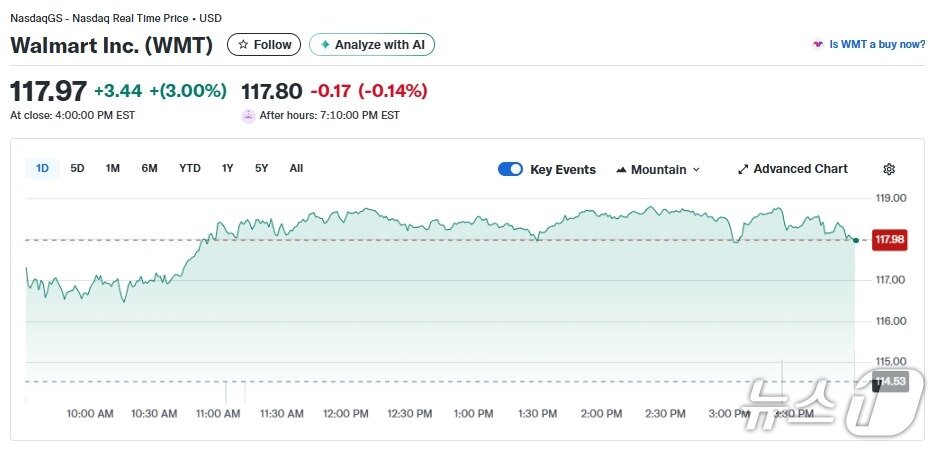Screen dimensions: 938x450
Task: Open chart settings gear icon
Action: pos(889,170)
